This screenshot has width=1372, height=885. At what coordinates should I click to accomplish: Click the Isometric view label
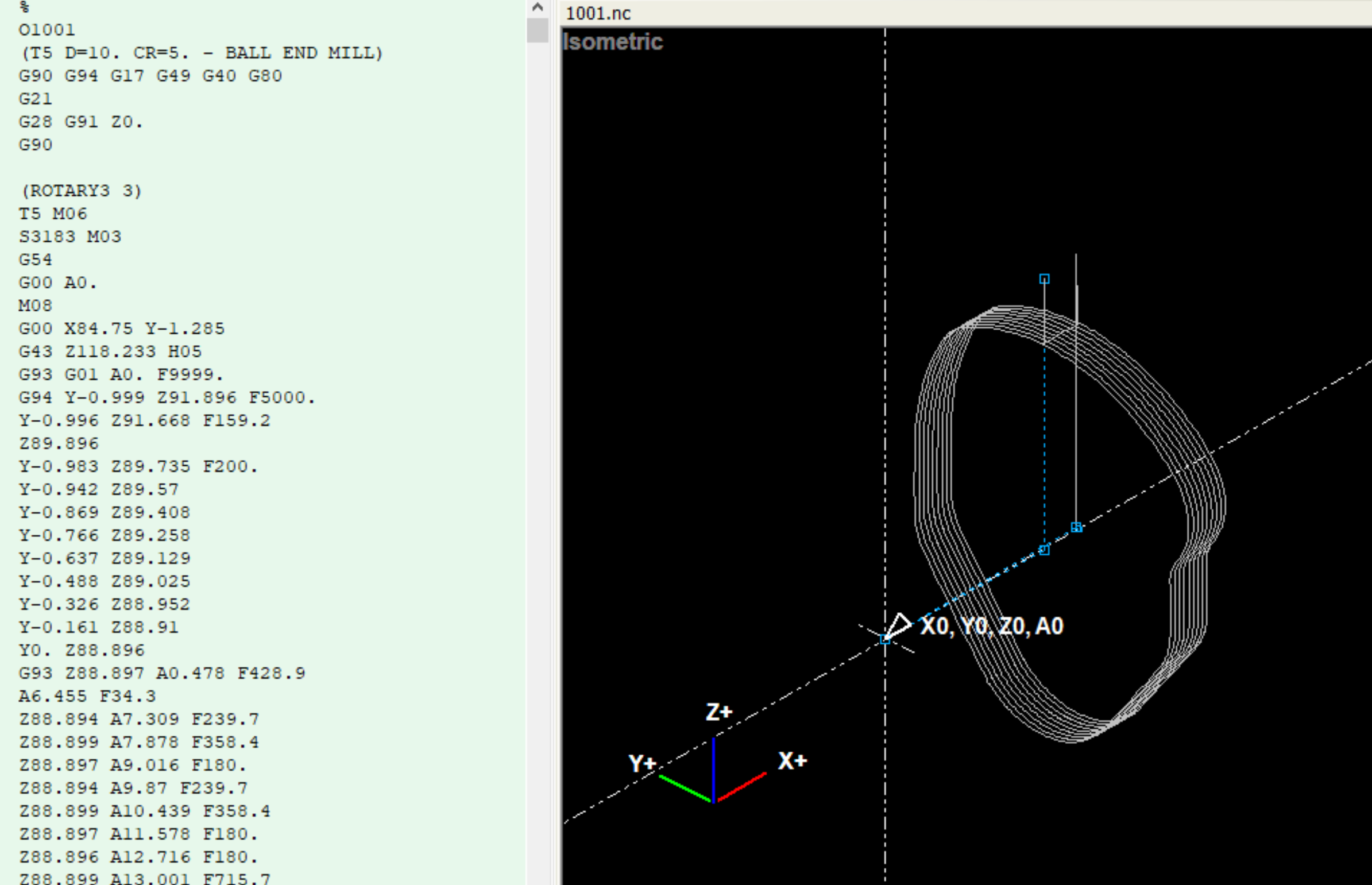pos(612,42)
